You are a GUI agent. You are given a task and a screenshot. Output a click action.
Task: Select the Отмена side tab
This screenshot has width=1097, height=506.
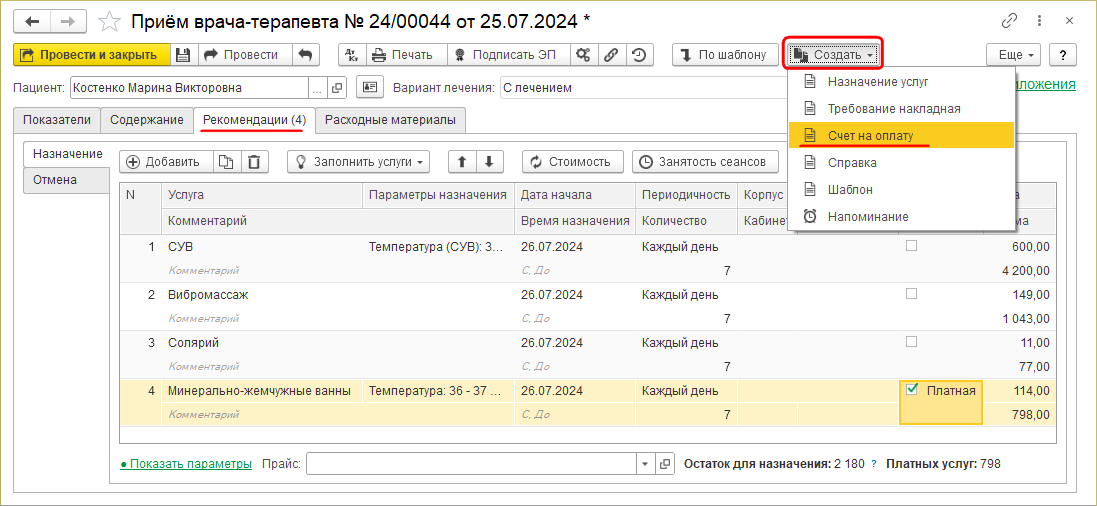coord(67,180)
